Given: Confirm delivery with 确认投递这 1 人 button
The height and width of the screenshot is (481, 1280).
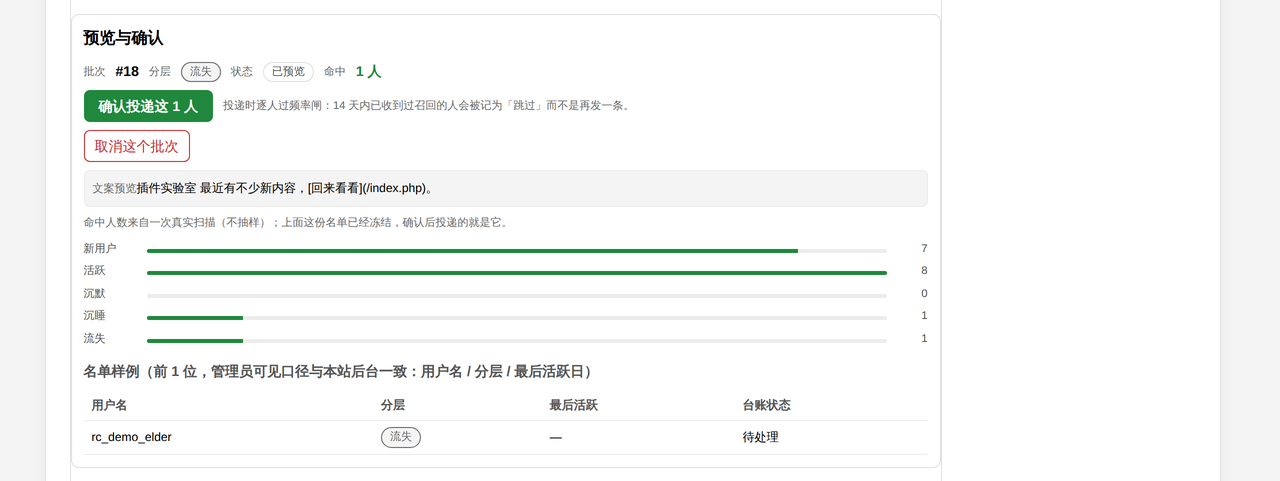Looking at the screenshot, I should click(x=148, y=106).
